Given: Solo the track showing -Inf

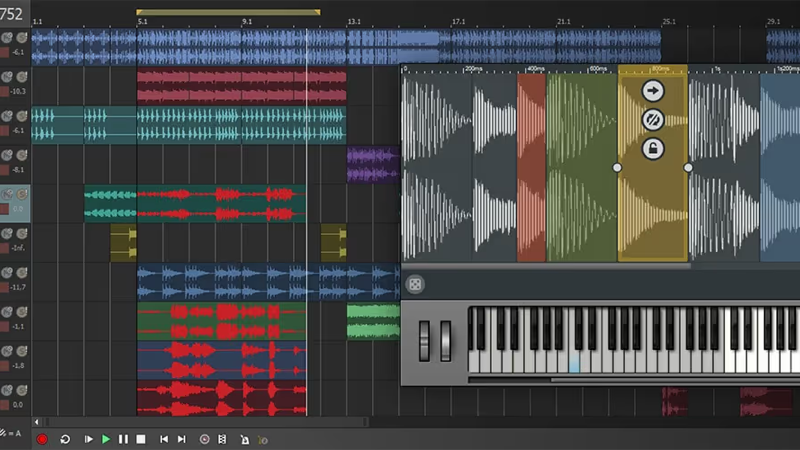Looking at the screenshot, I should [21, 234].
